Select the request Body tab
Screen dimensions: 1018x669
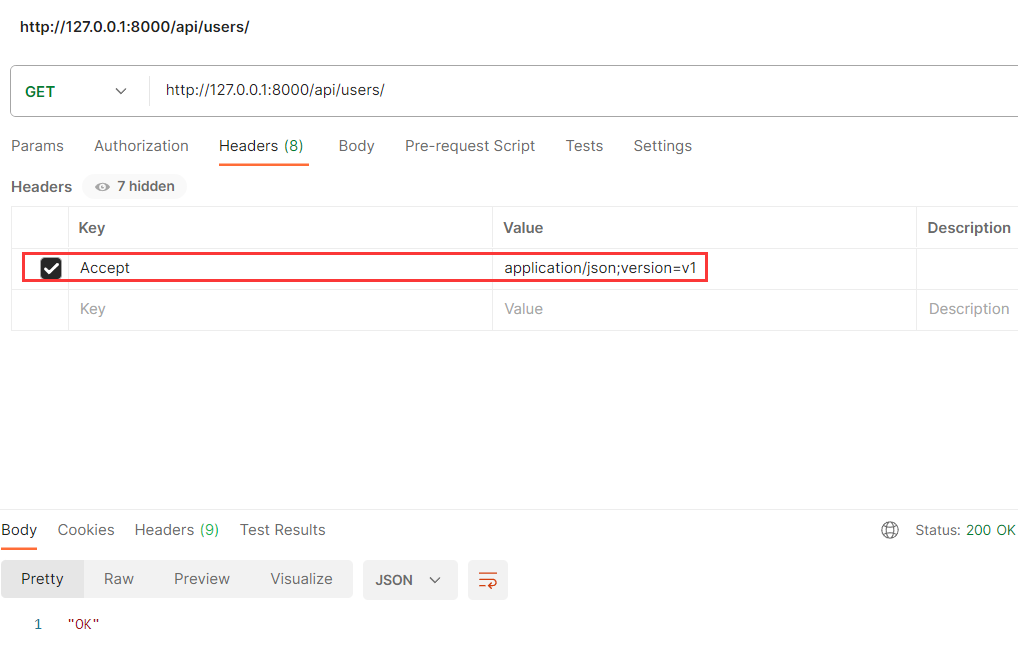(x=356, y=146)
